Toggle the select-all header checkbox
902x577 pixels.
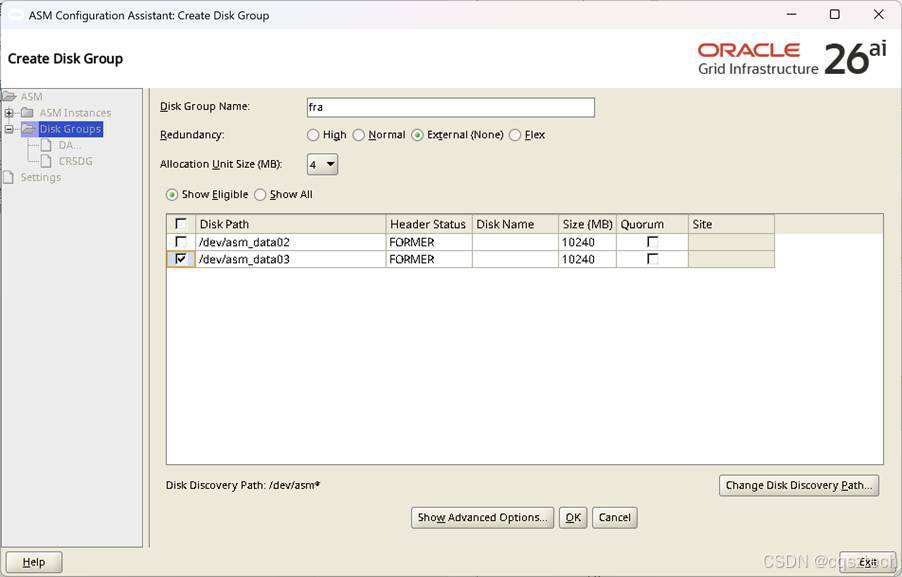tap(181, 223)
